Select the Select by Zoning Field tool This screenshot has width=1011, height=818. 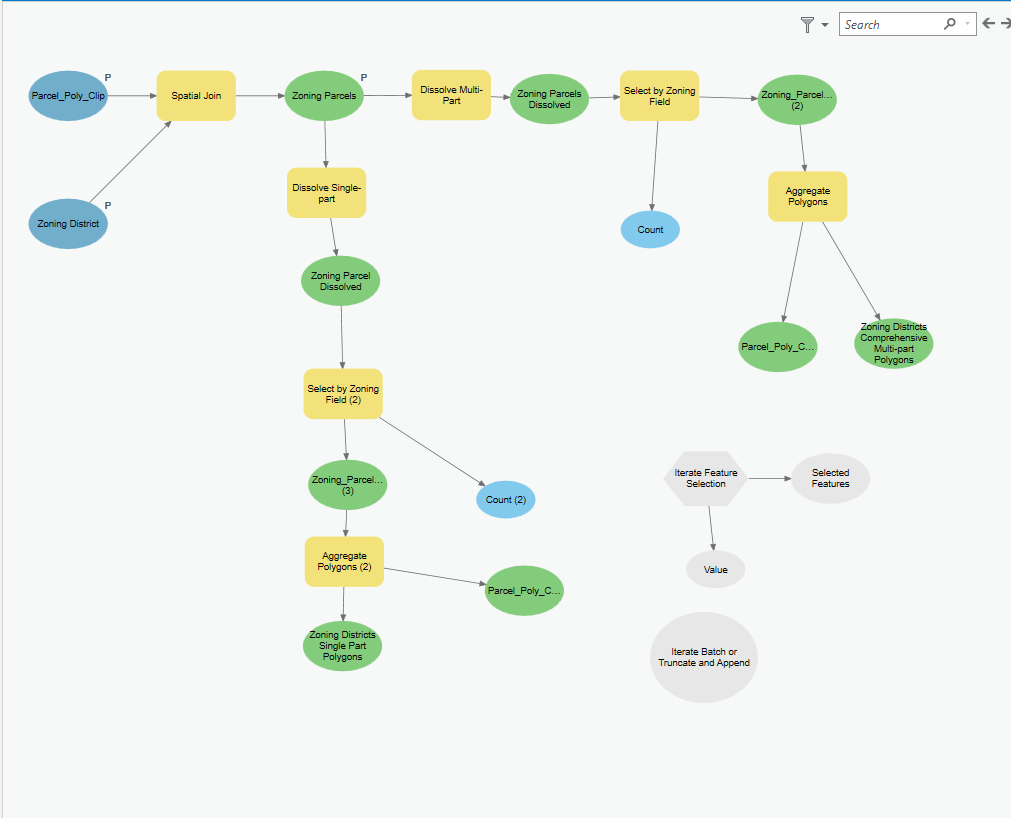tap(660, 96)
